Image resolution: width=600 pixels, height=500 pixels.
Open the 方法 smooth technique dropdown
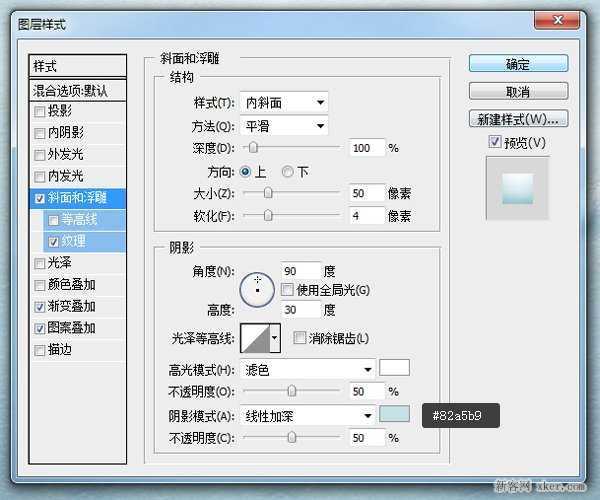tap(286, 126)
